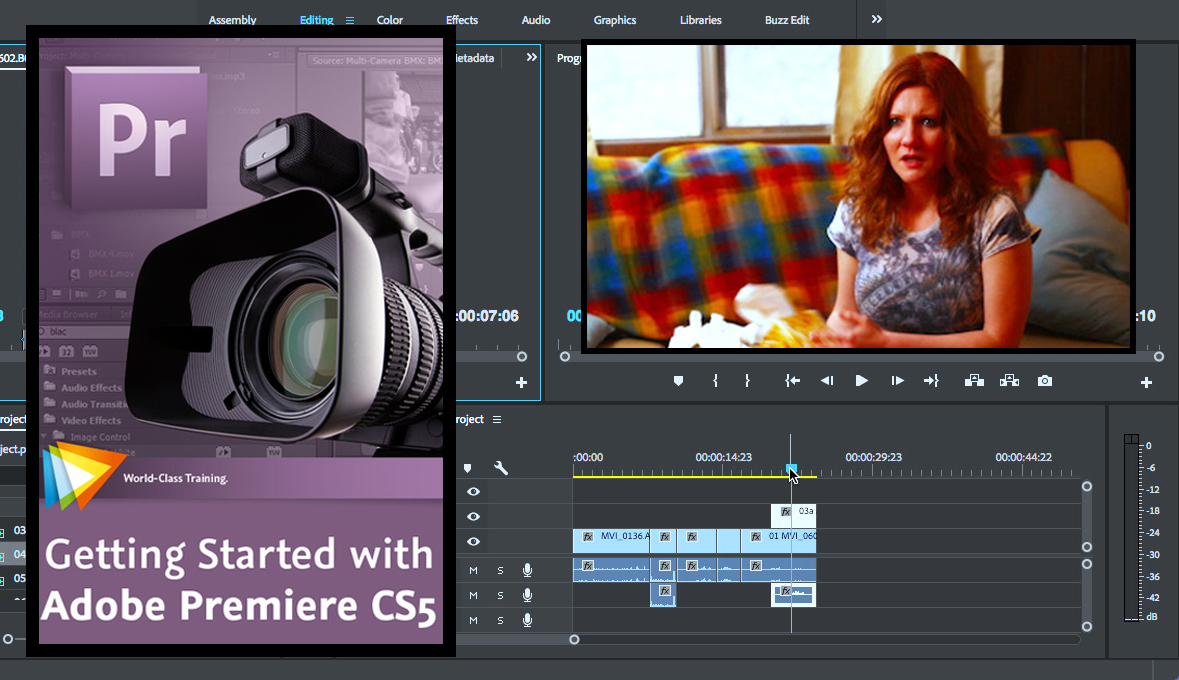
Task: Click the Source timecode 00:07:06
Action: [x=487, y=316]
